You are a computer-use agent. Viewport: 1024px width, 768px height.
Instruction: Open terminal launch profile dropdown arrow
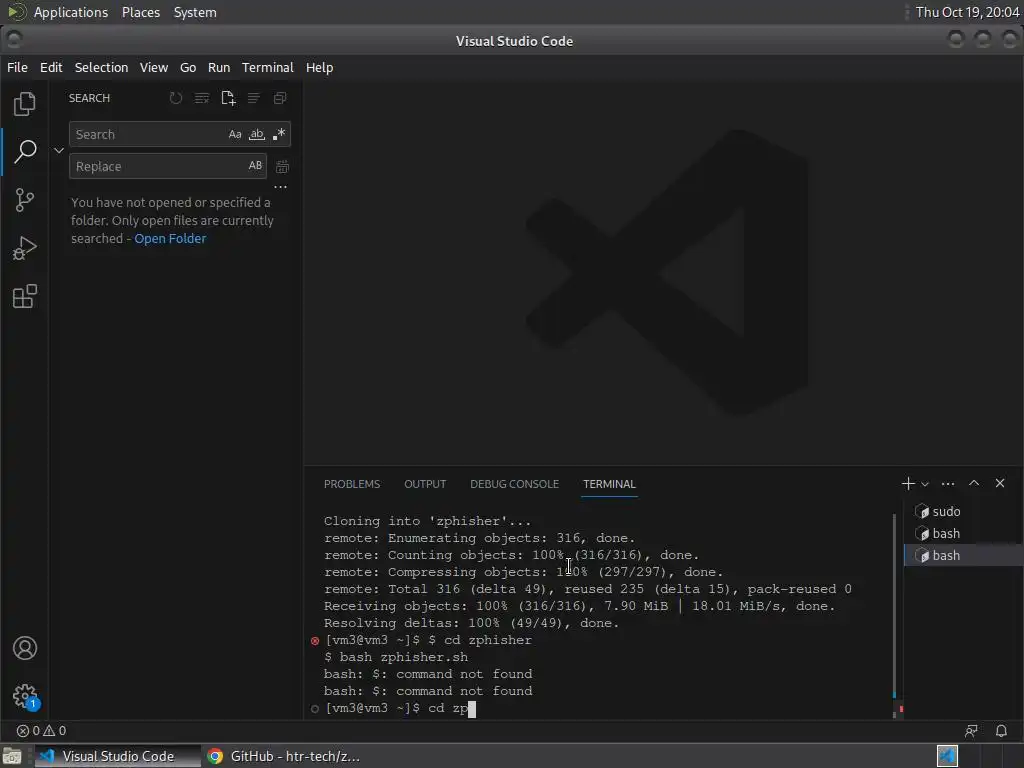pyautogui.click(x=925, y=484)
